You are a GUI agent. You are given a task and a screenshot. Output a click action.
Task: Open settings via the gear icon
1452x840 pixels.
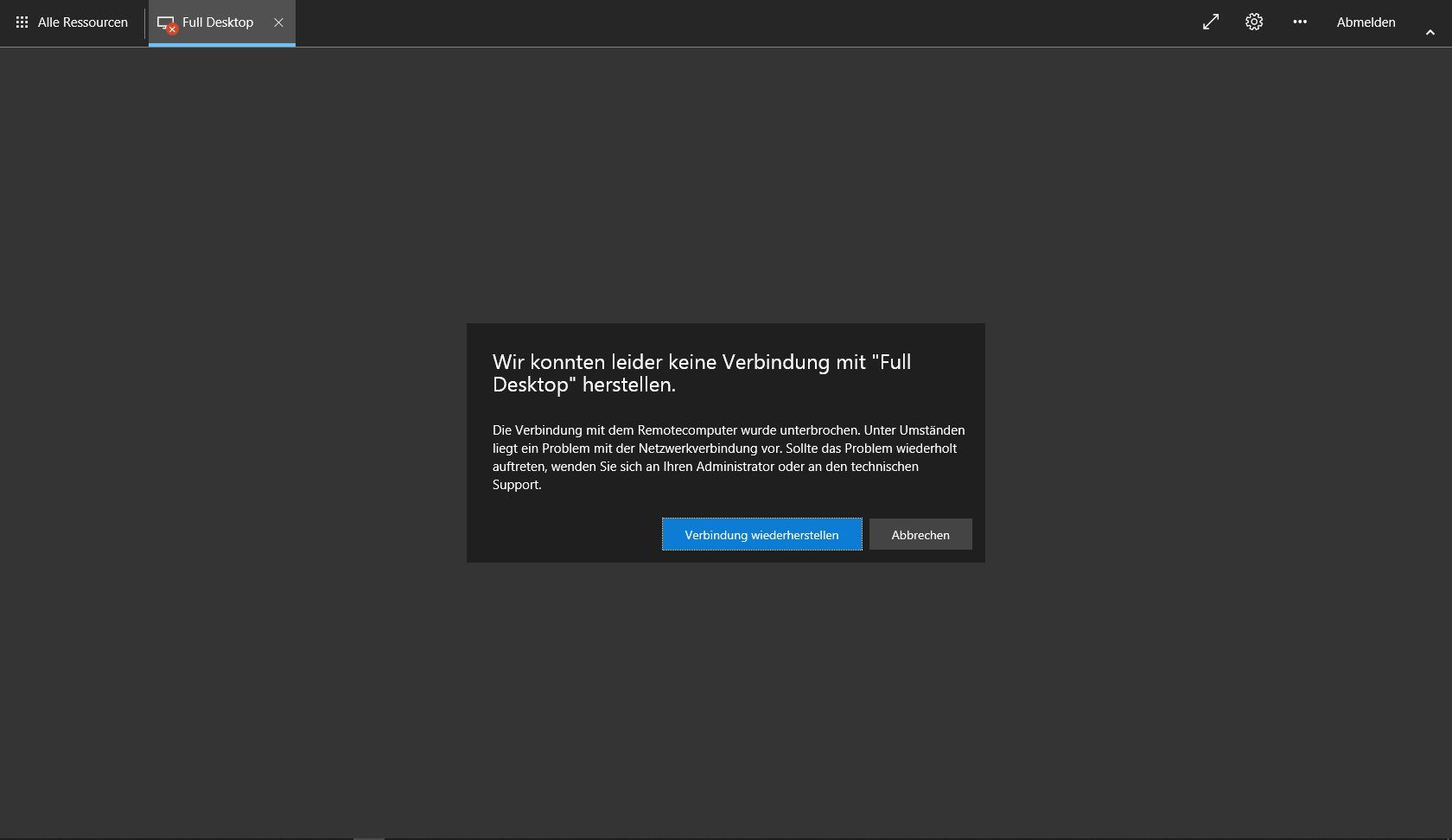[1254, 22]
